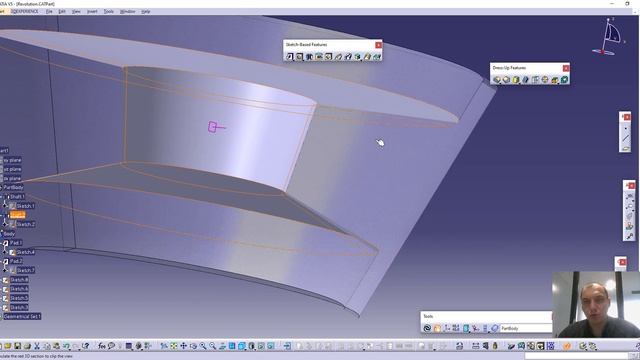Select the Point tool in right vertical toolbar
This screenshot has height=360, width=640.
click(x=626, y=129)
